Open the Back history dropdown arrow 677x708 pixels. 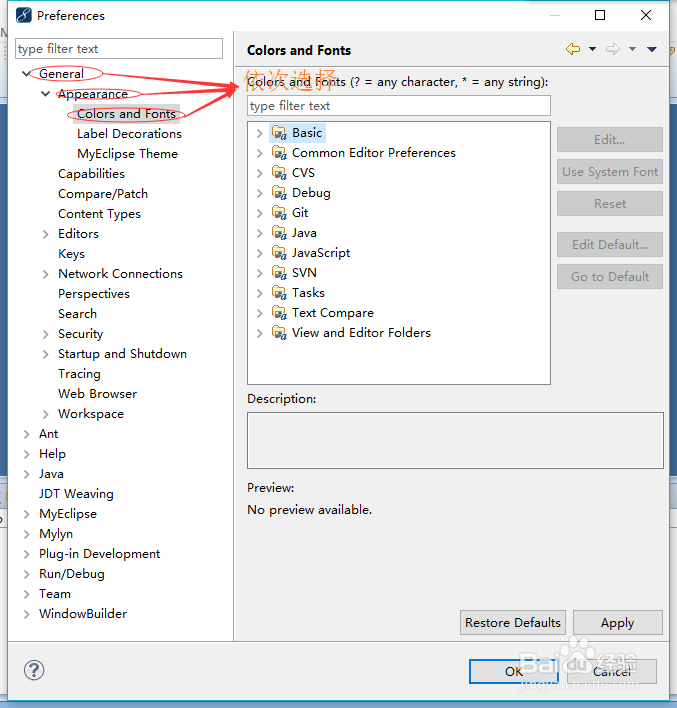click(x=592, y=49)
